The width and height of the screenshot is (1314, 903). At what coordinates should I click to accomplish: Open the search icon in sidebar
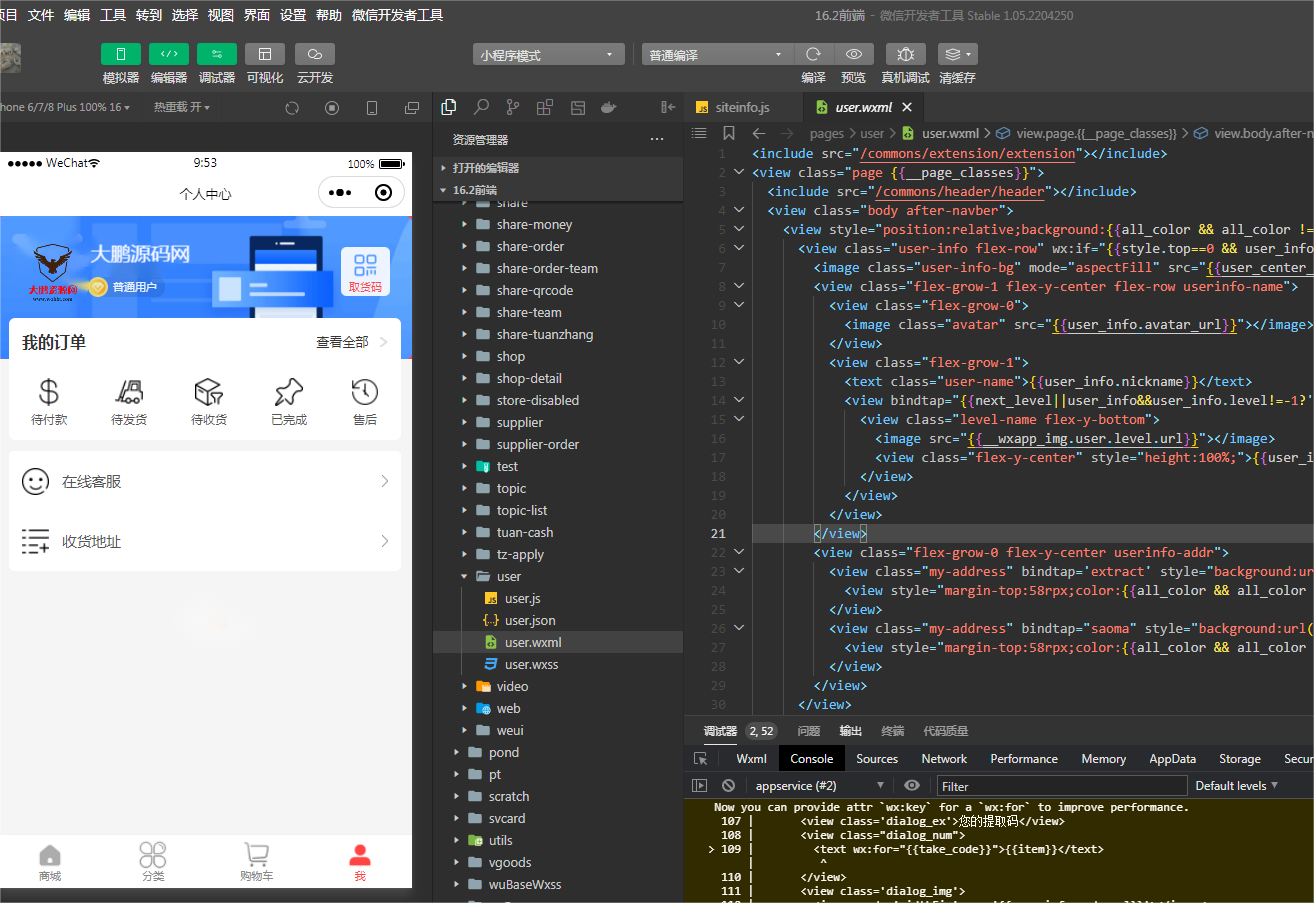481,107
